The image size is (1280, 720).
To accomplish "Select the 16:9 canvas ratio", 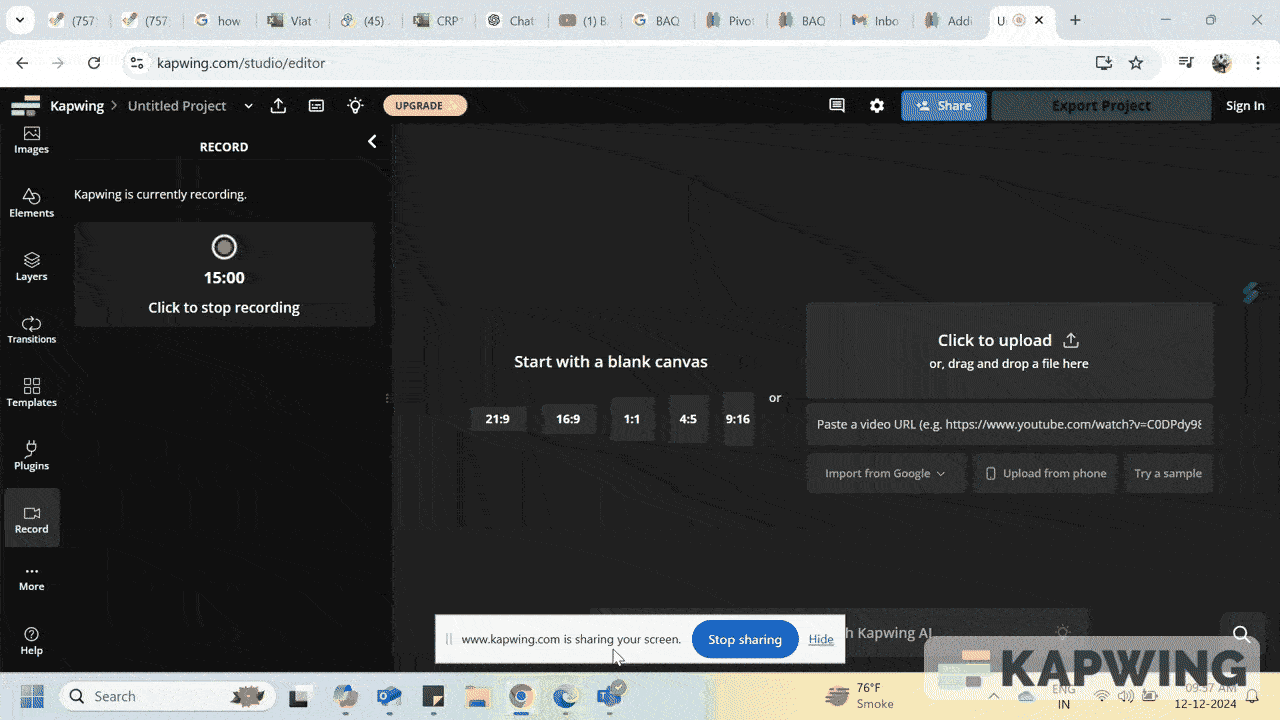I will 568,419.
